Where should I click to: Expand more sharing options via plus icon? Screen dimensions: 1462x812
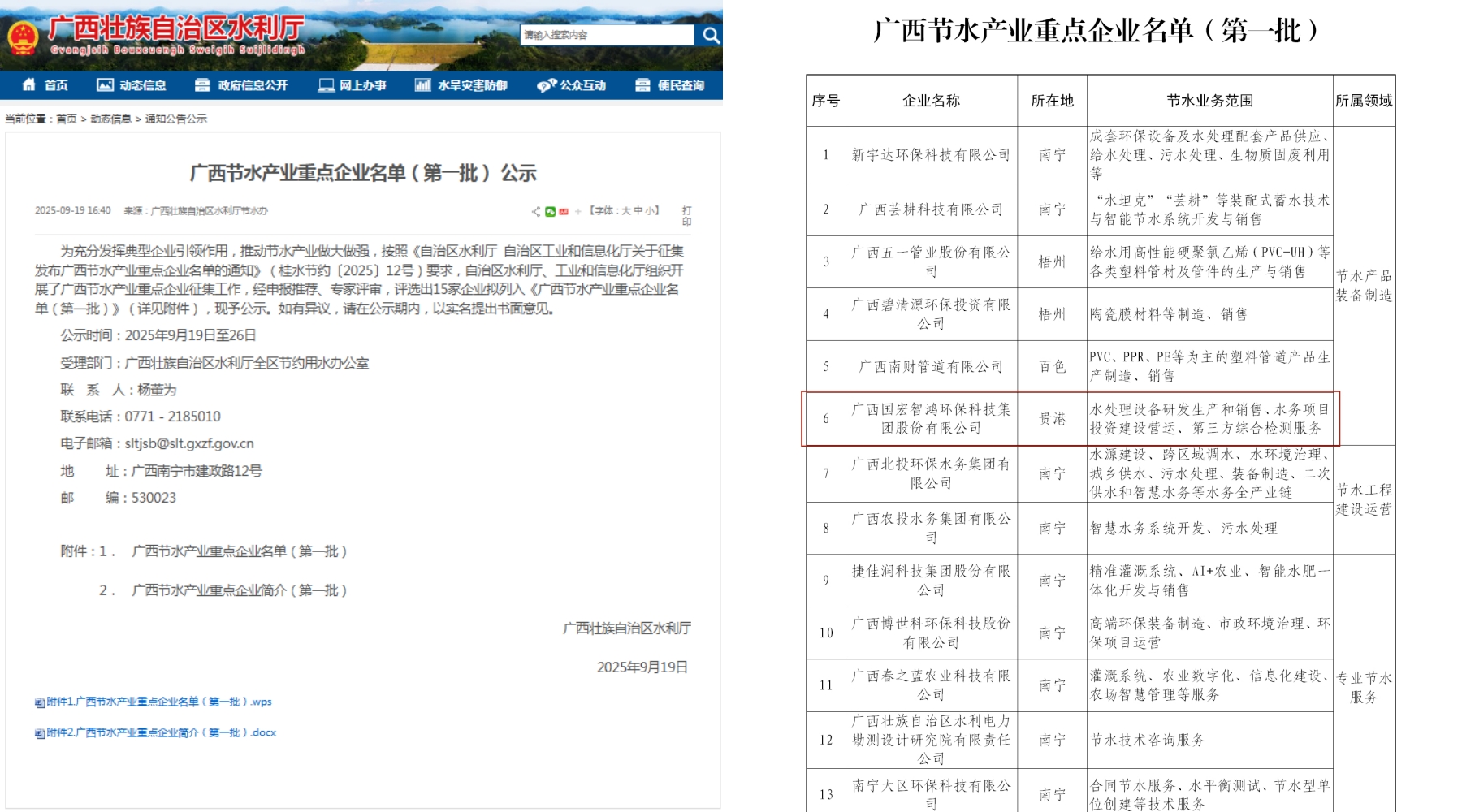click(578, 212)
